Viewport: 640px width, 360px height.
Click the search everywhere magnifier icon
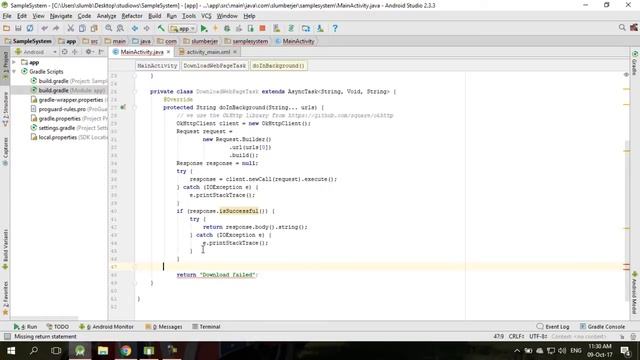pos(622,28)
